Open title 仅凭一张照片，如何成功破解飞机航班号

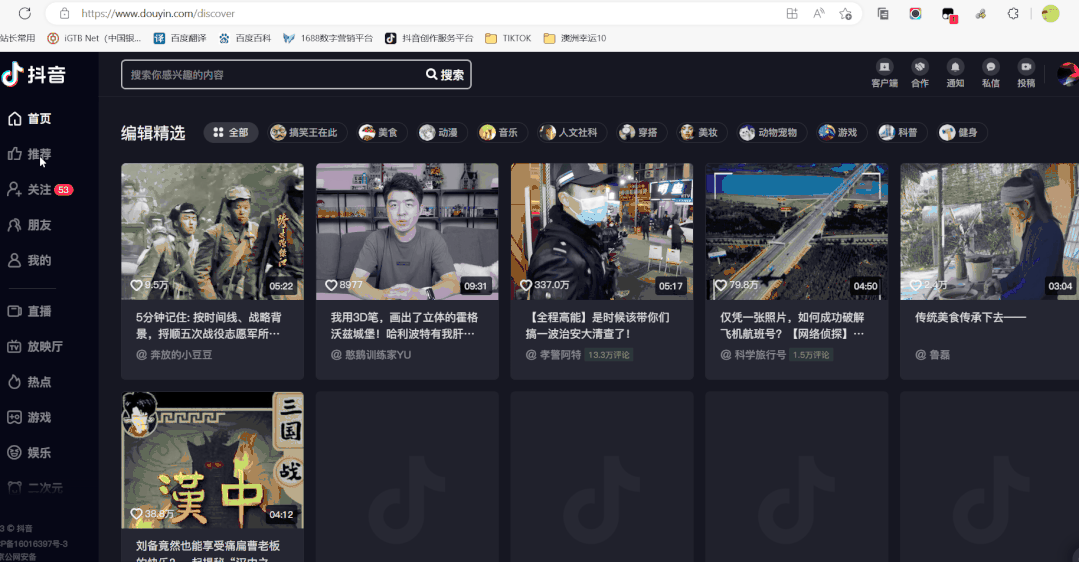pos(792,325)
